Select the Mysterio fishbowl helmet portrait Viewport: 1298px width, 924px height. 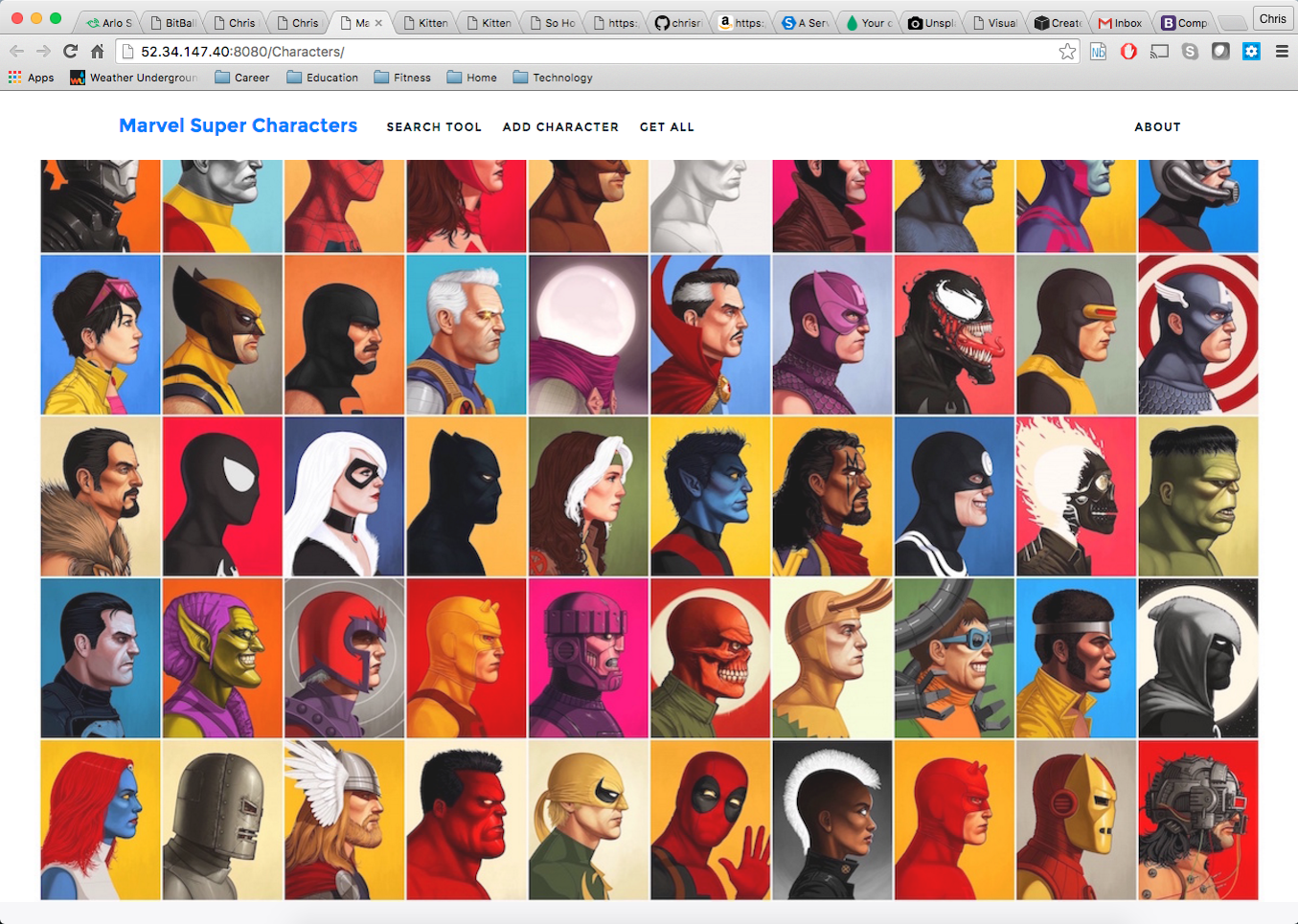tap(588, 334)
